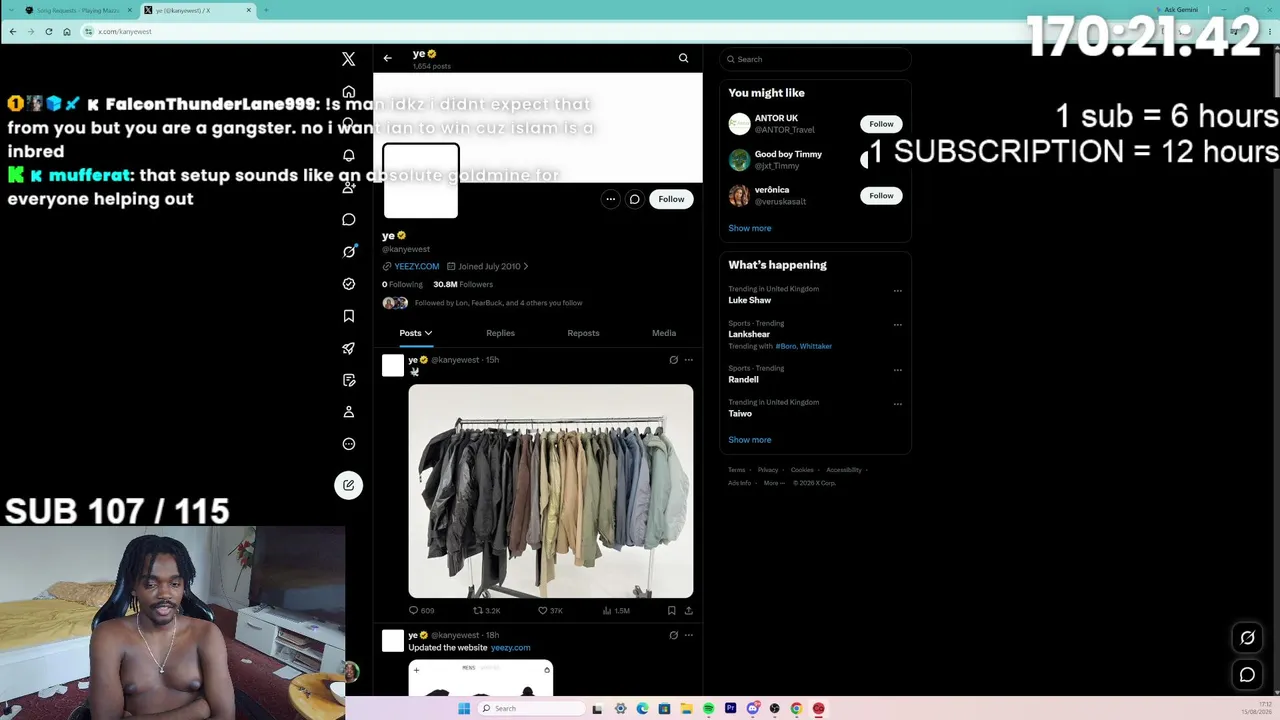Screen dimensions: 1280x720
Task: Follow ANTOR UK
Action: [881, 124]
